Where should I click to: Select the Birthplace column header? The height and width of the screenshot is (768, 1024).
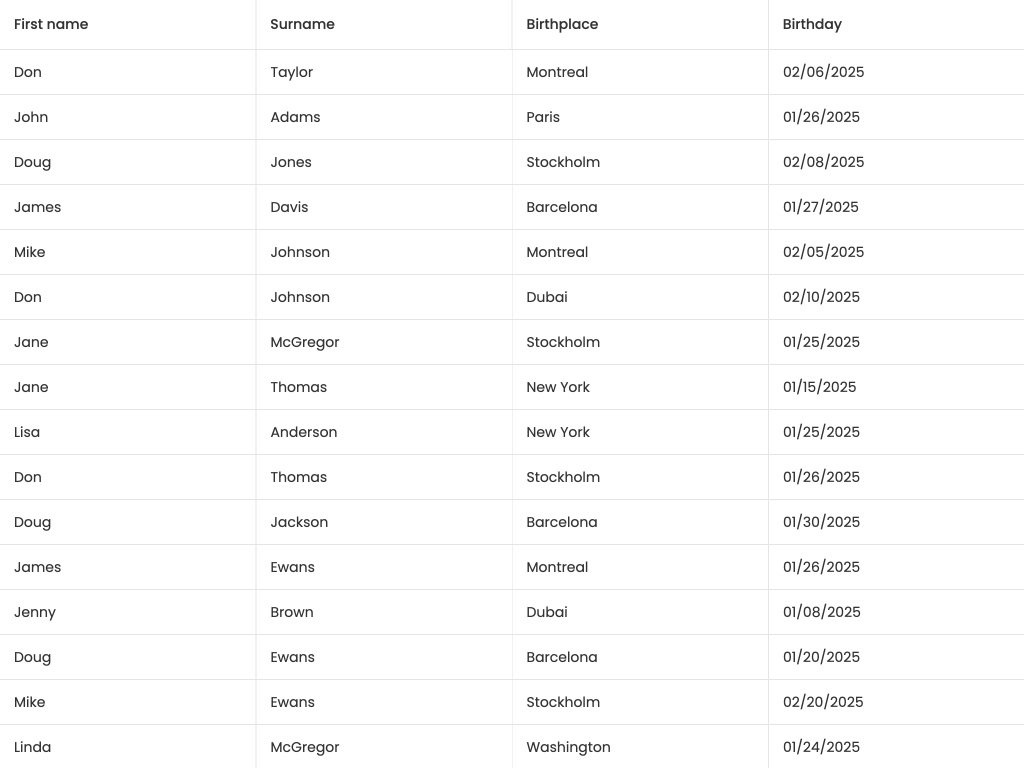(x=562, y=24)
